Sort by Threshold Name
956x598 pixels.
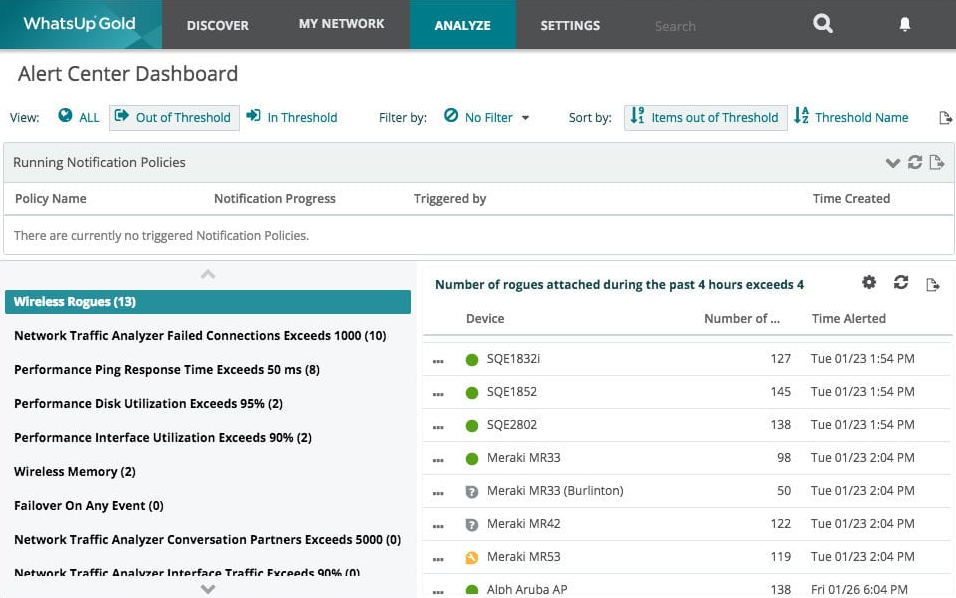(851, 117)
